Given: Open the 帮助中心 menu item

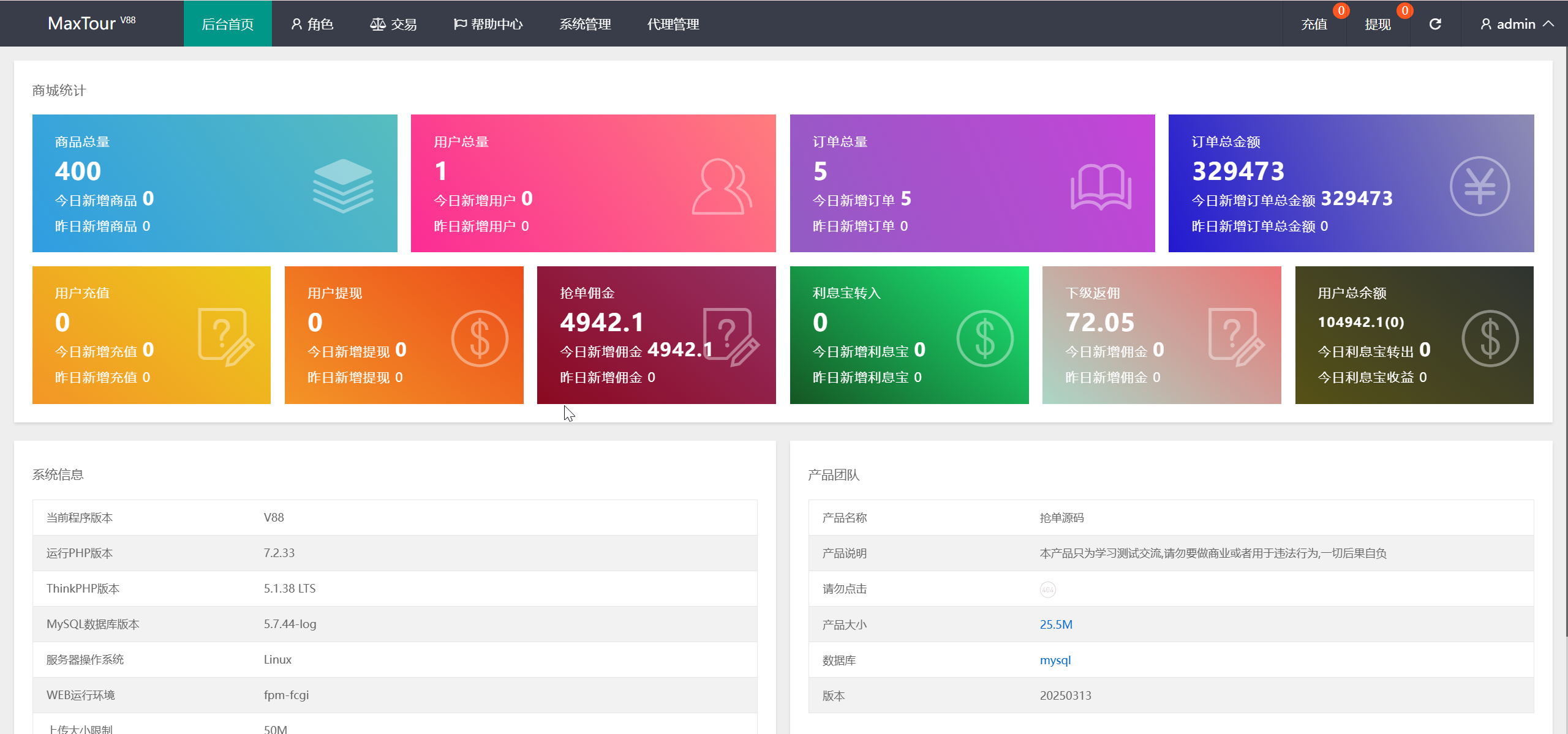Looking at the screenshot, I should pos(488,24).
